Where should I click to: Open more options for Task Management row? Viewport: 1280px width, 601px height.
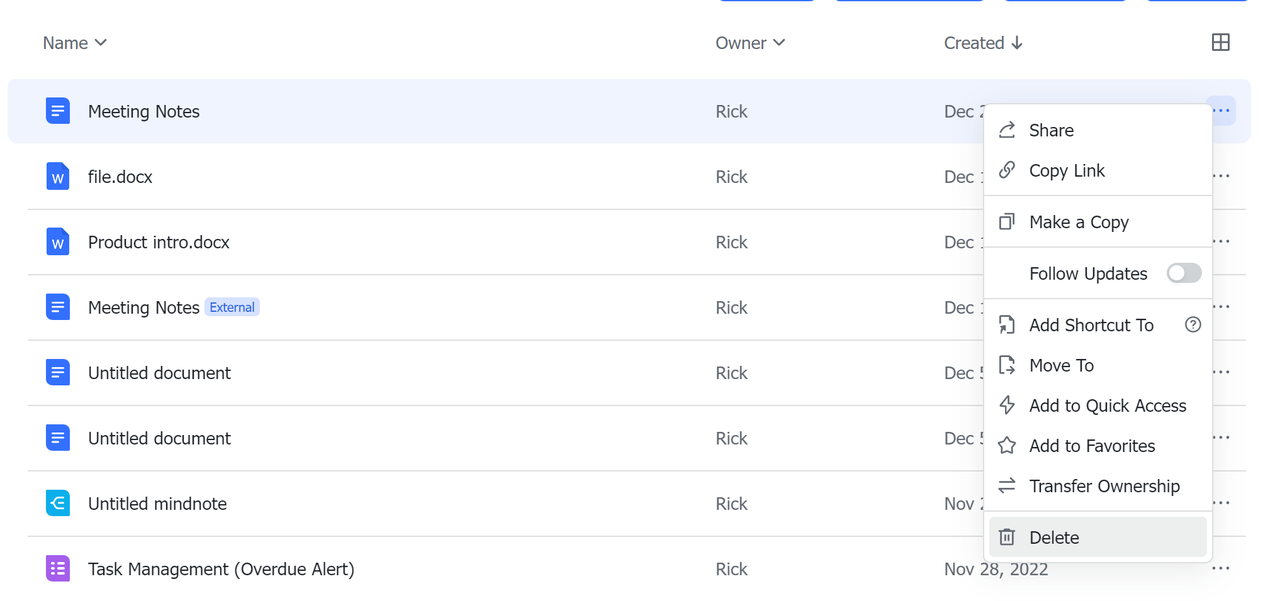[1220, 569]
